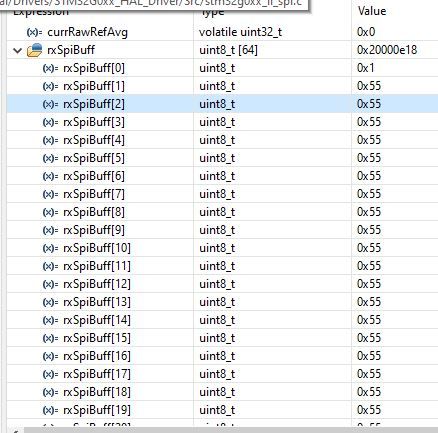438x433 pixels.
Task: Click type volatile uint32_t cell
Action: pyautogui.click(x=240, y=32)
